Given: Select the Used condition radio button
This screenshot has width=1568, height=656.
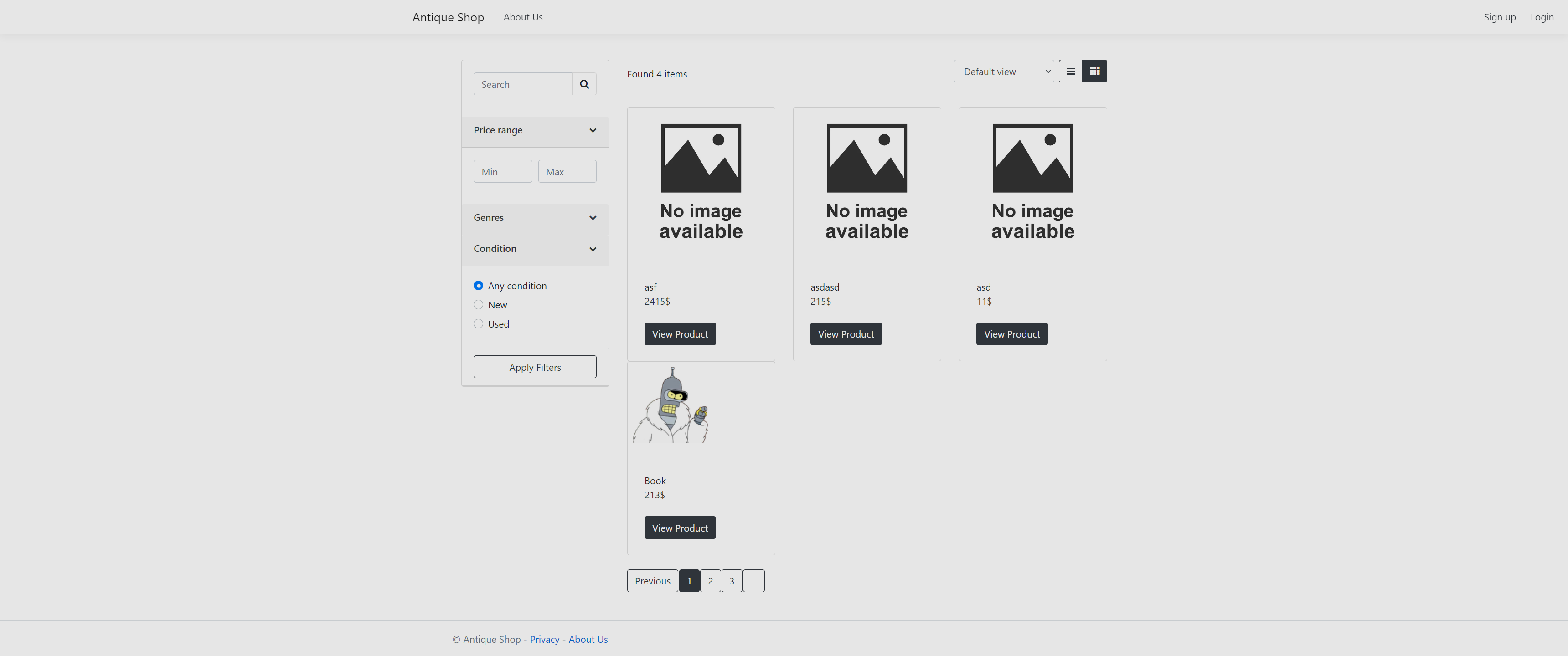Looking at the screenshot, I should click(479, 324).
